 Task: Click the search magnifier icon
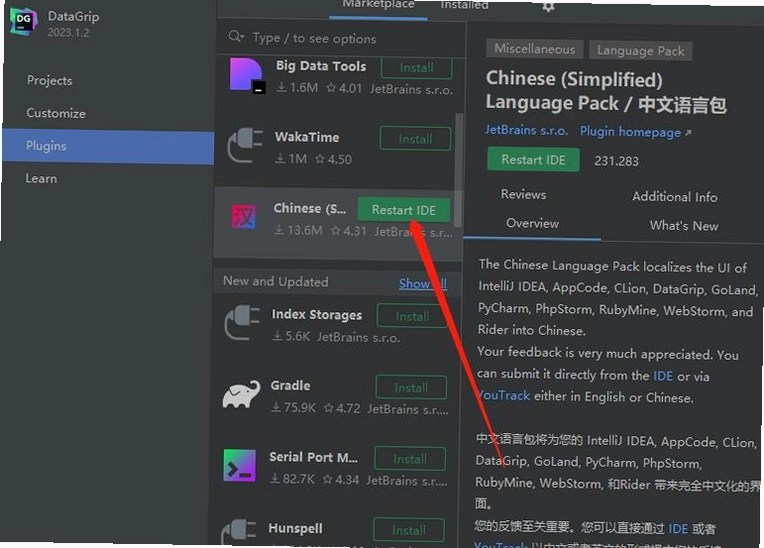(236, 37)
